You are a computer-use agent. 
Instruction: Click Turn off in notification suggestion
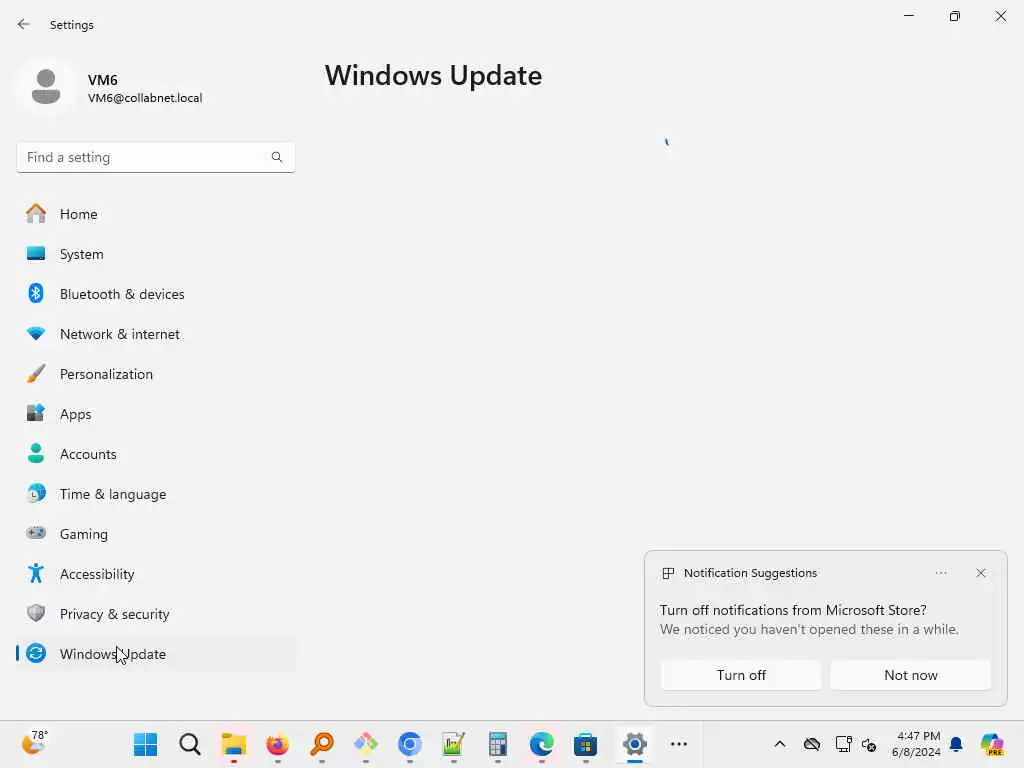click(x=741, y=675)
